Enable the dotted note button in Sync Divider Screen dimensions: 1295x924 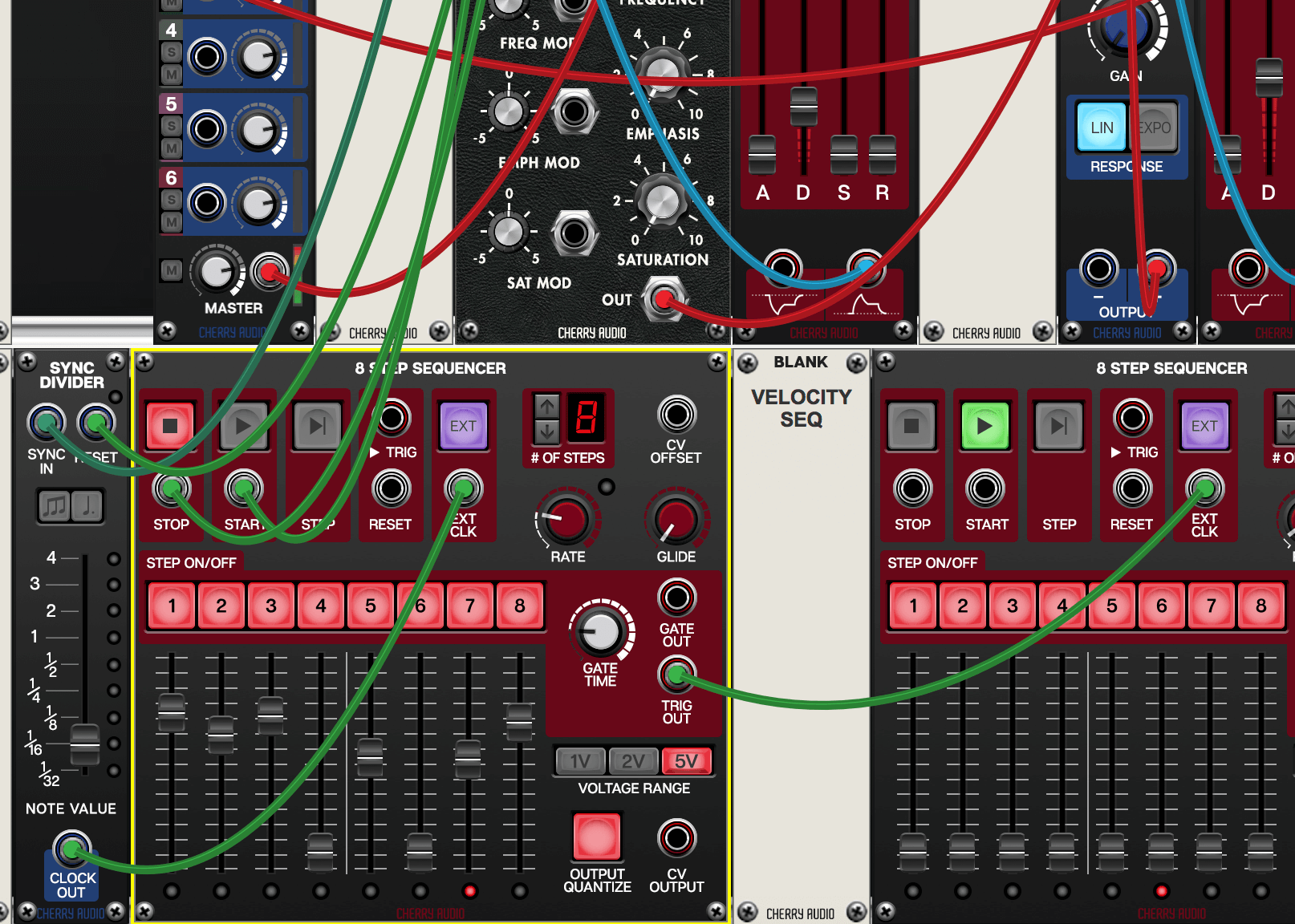(x=87, y=506)
